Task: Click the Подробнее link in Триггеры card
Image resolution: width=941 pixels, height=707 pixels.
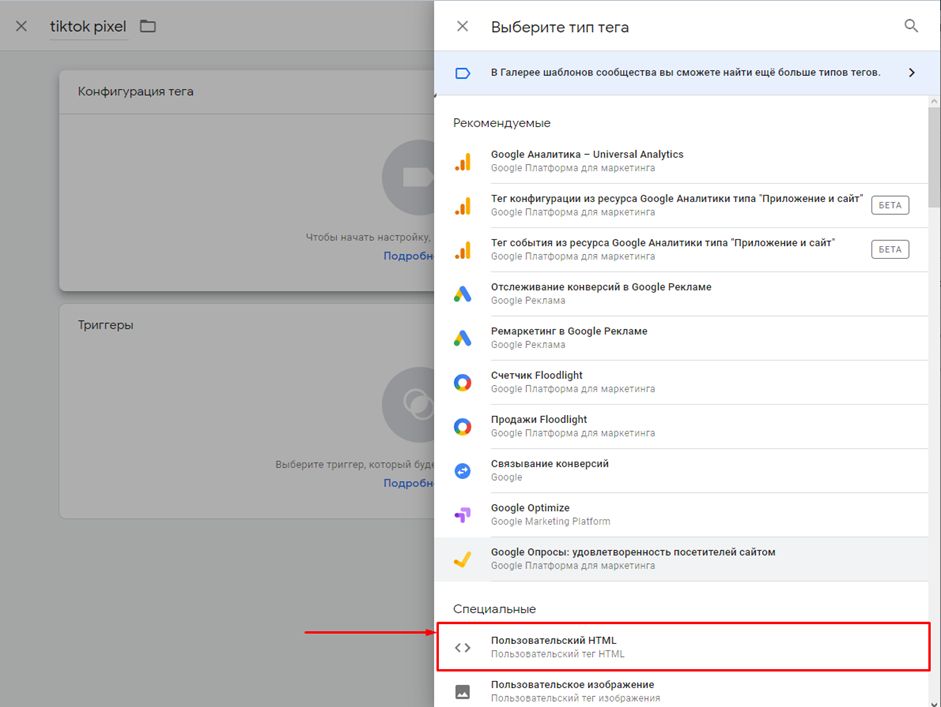Action: click(x=408, y=483)
